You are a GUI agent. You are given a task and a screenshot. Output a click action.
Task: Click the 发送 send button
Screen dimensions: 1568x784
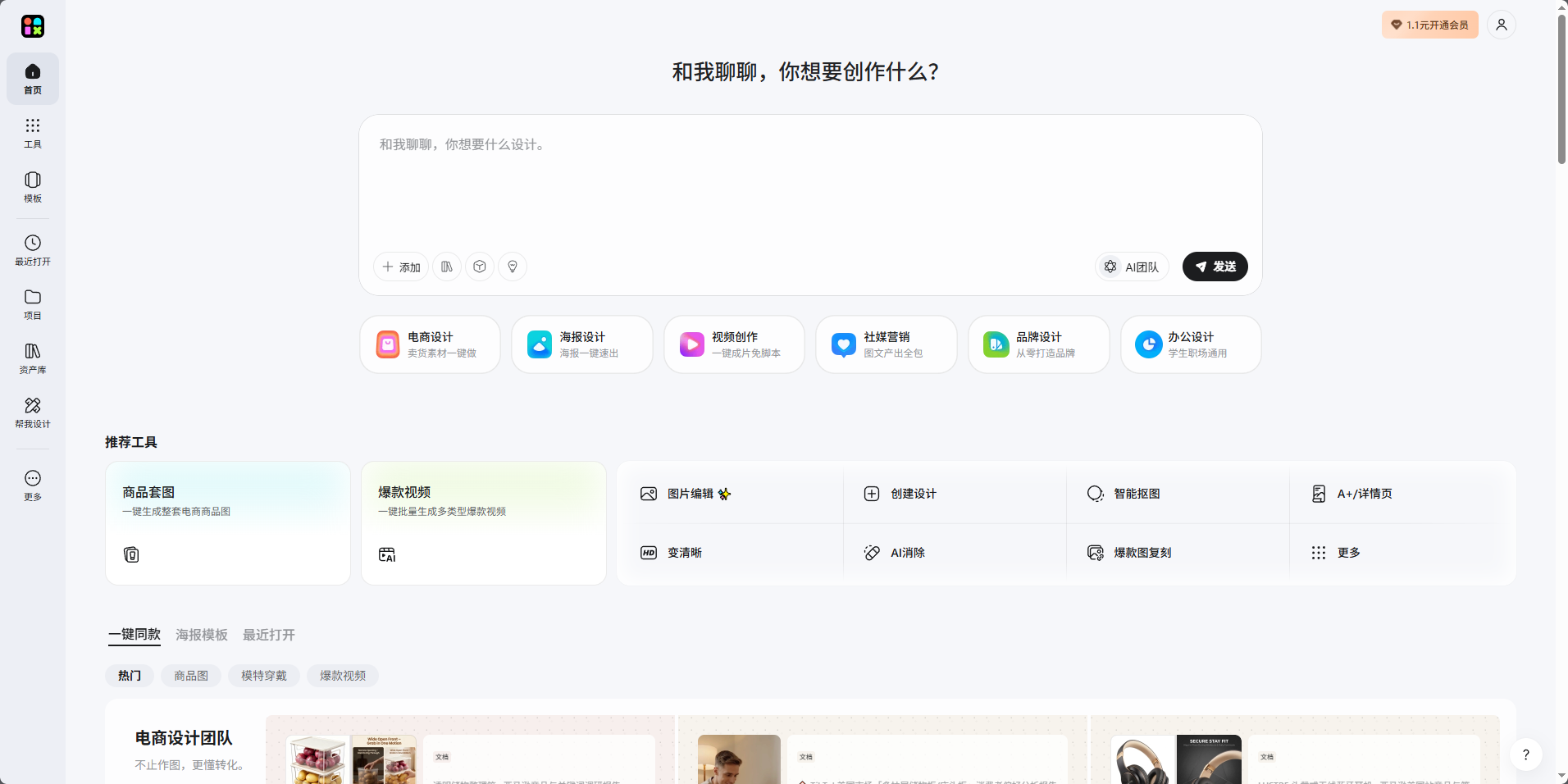click(1215, 267)
